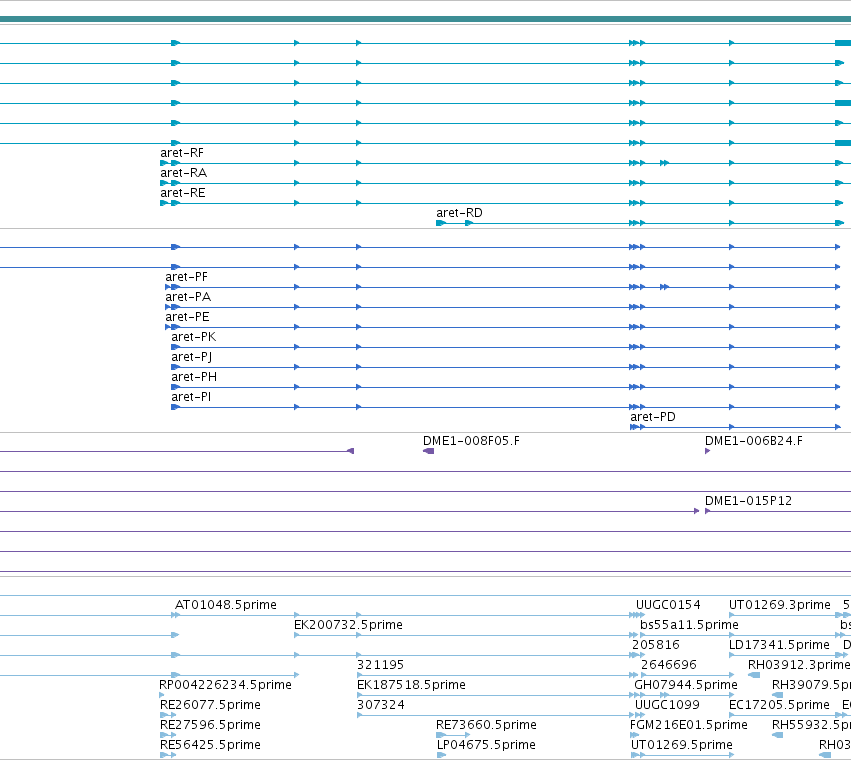Select the EK187518.5prime EST label

(411, 685)
